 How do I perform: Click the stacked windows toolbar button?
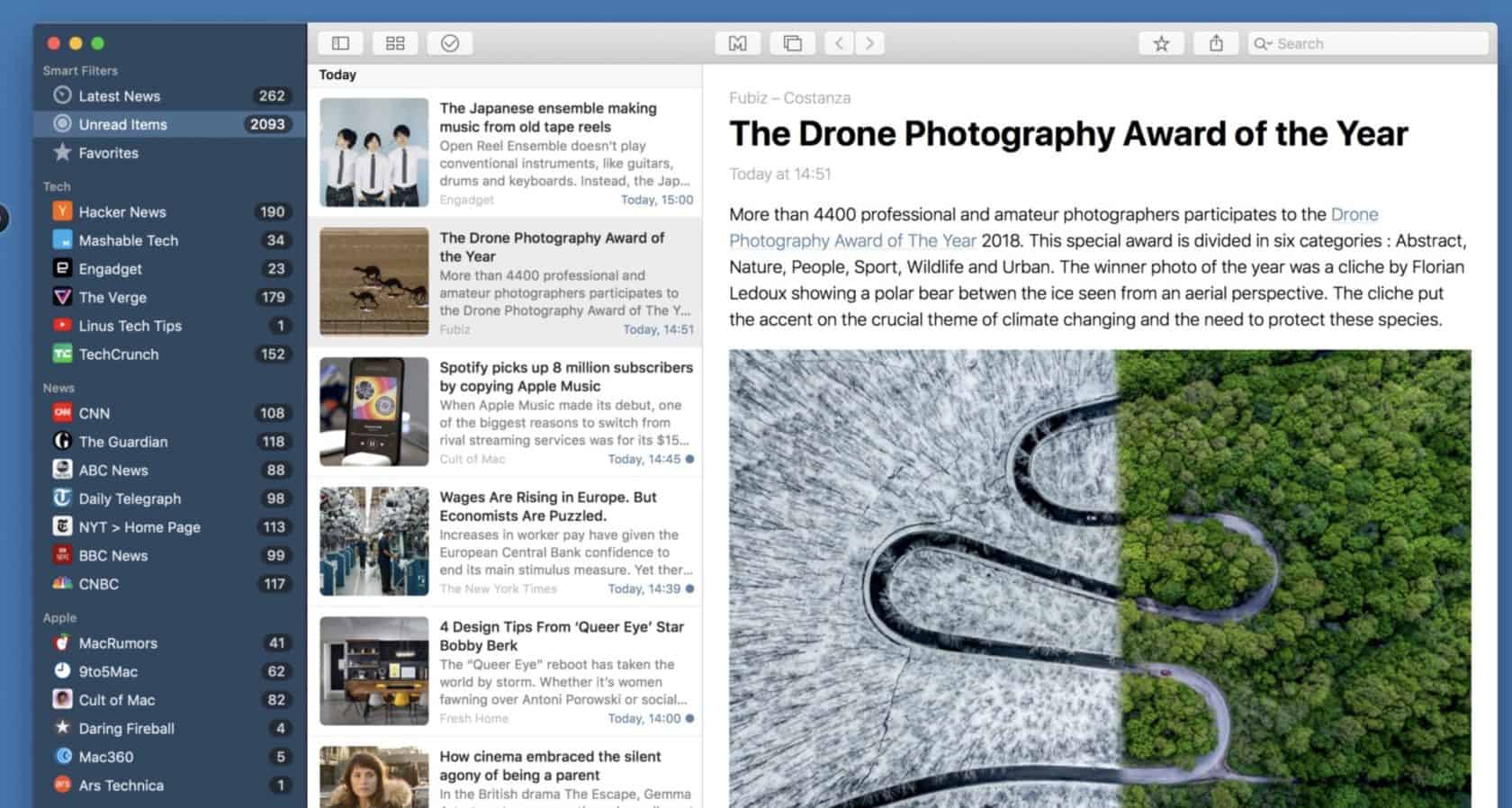793,43
